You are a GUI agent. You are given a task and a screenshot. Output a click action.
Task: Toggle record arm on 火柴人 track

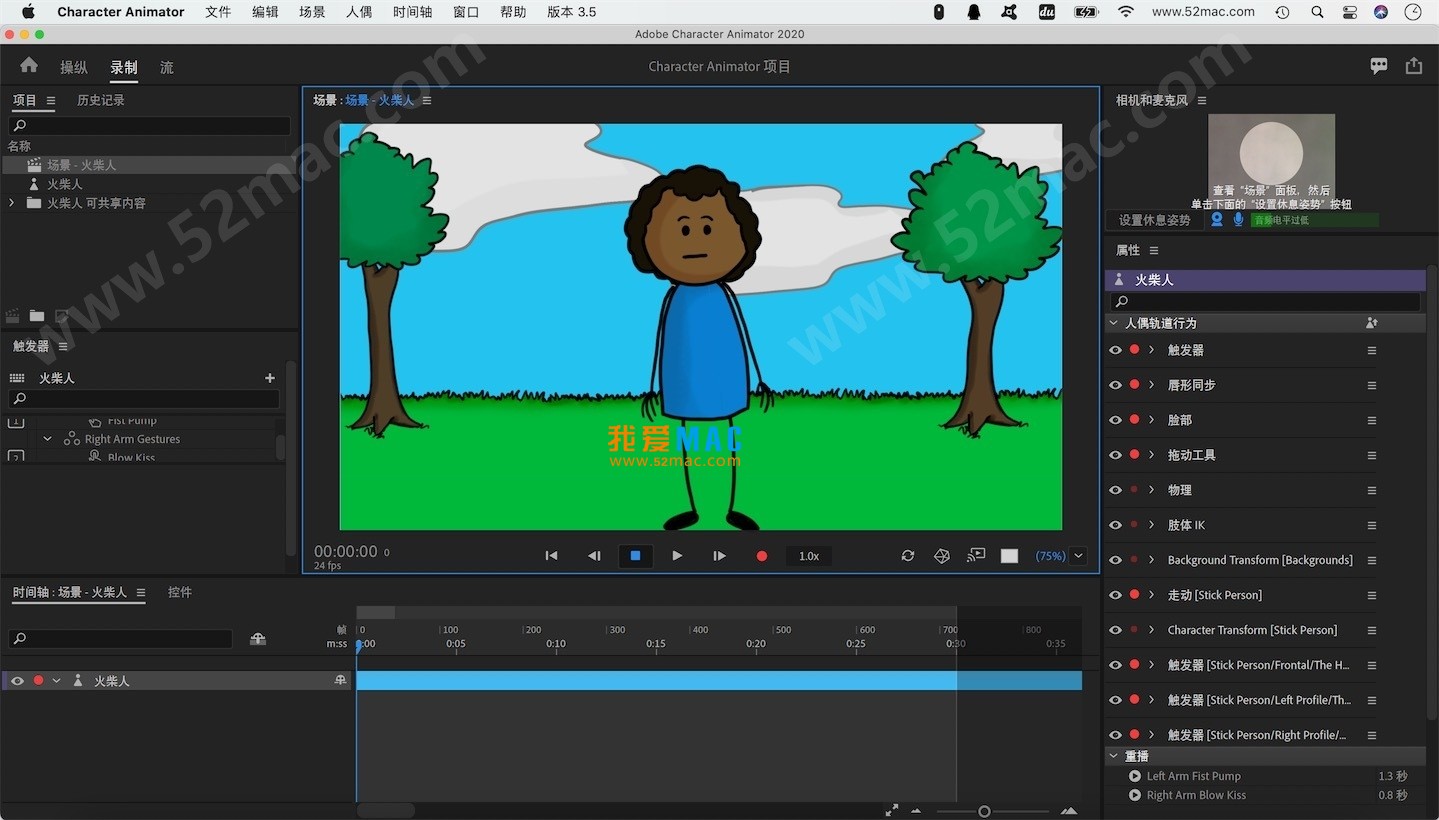(38, 680)
